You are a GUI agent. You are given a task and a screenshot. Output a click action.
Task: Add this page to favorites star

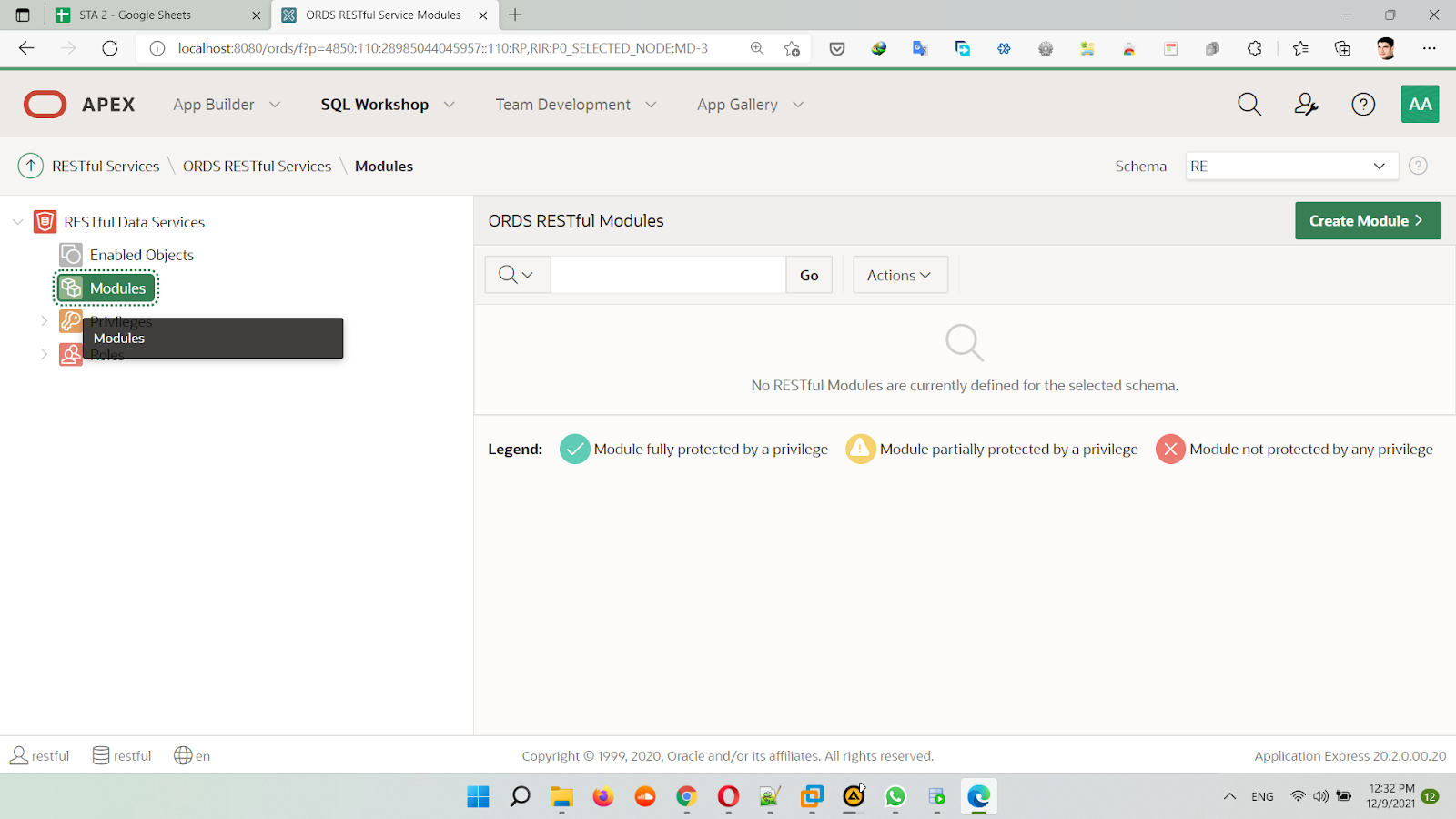coord(792,48)
